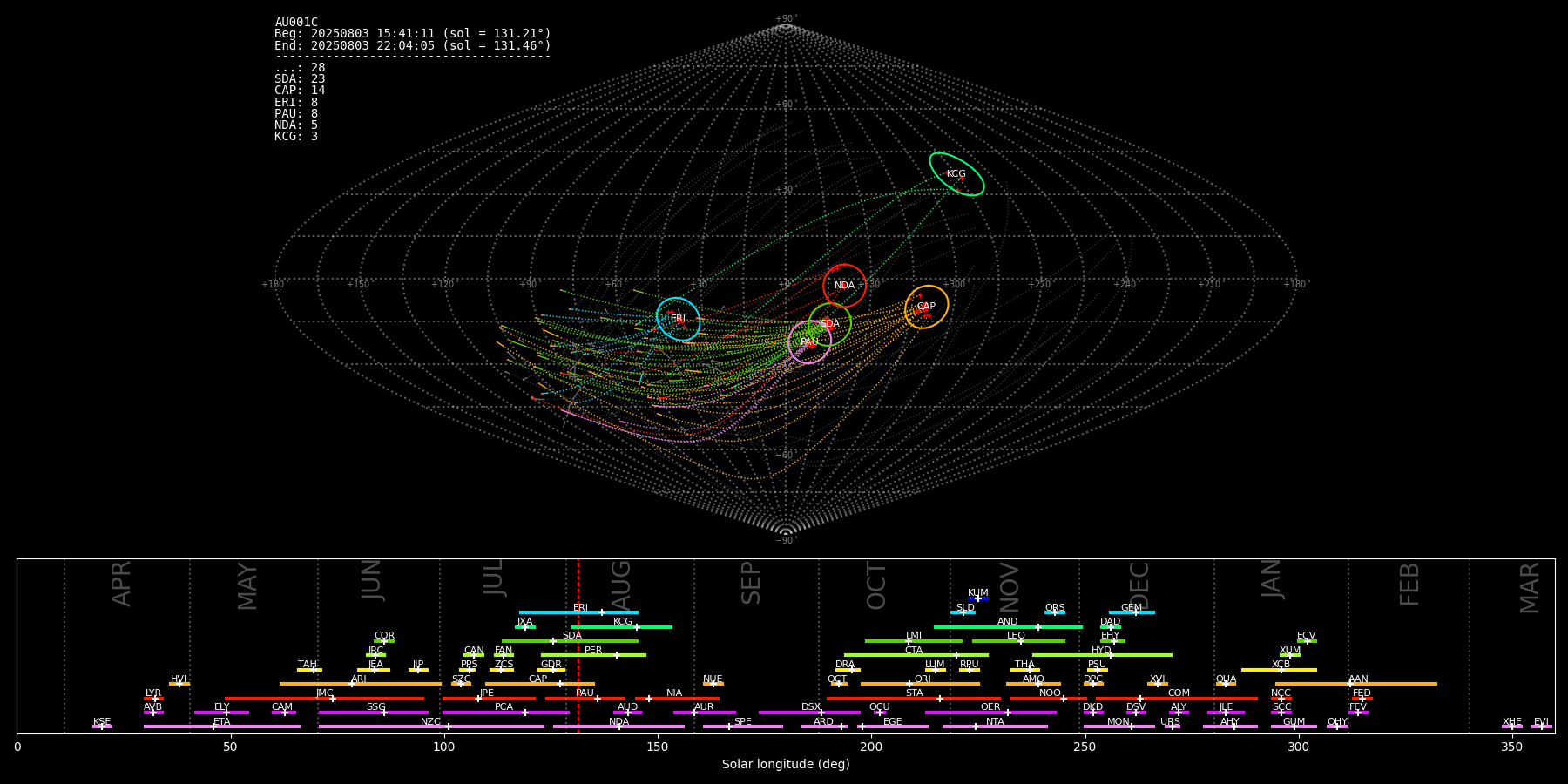Click the AUG month label in the timeline

pyautogui.click(x=621, y=584)
